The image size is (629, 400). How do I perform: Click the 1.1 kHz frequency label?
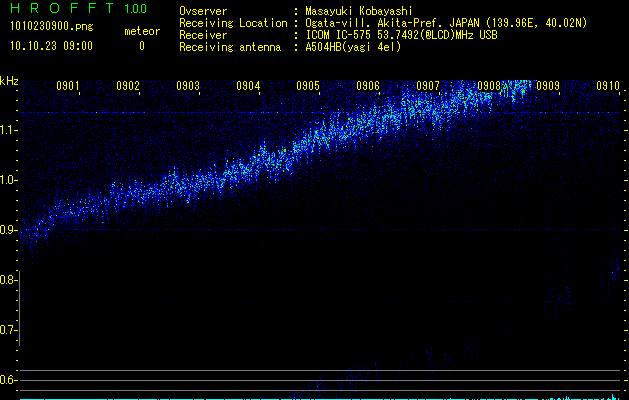pyautogui.click(x=7, y=130)
